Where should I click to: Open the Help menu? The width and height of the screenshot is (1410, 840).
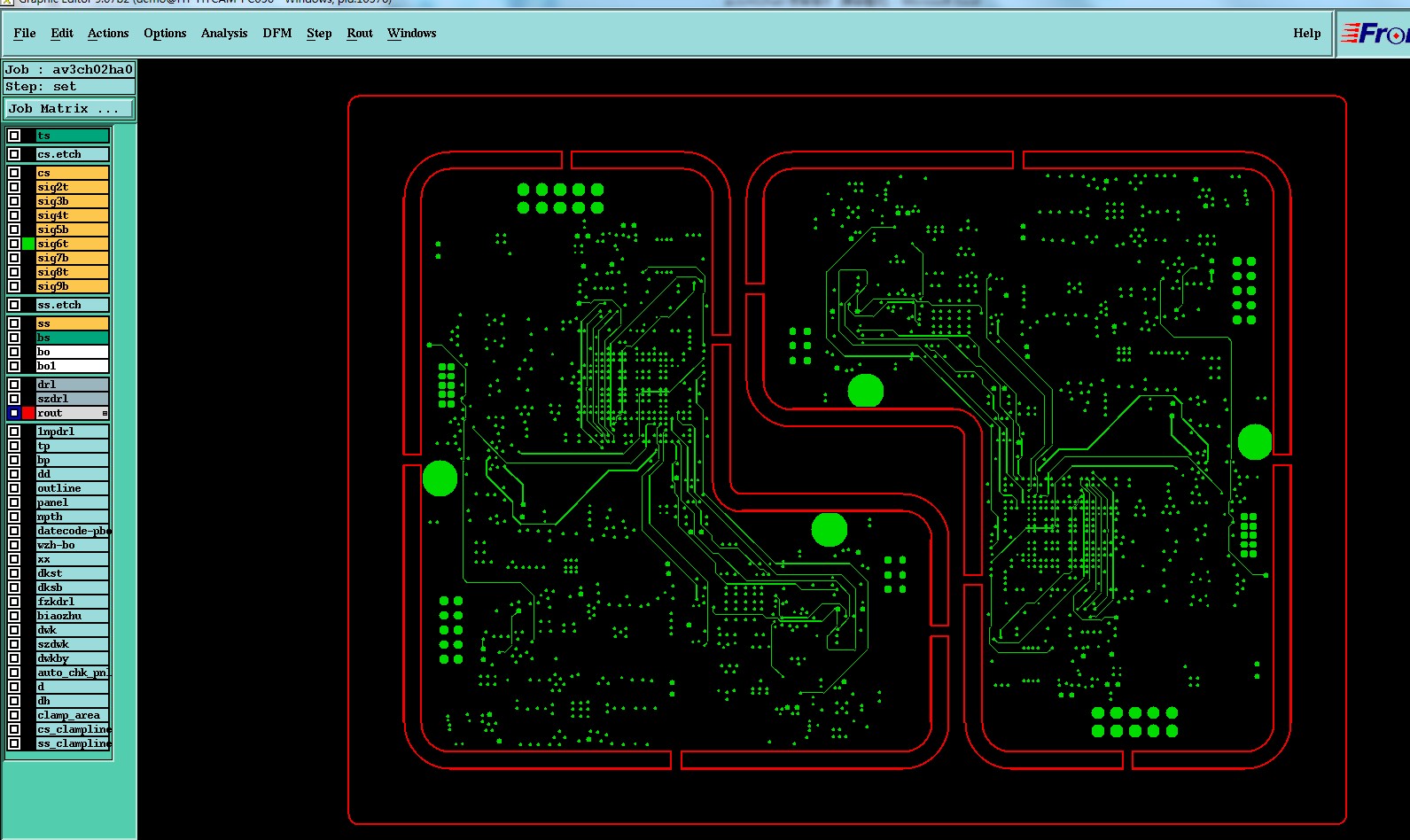point(1307,33)
